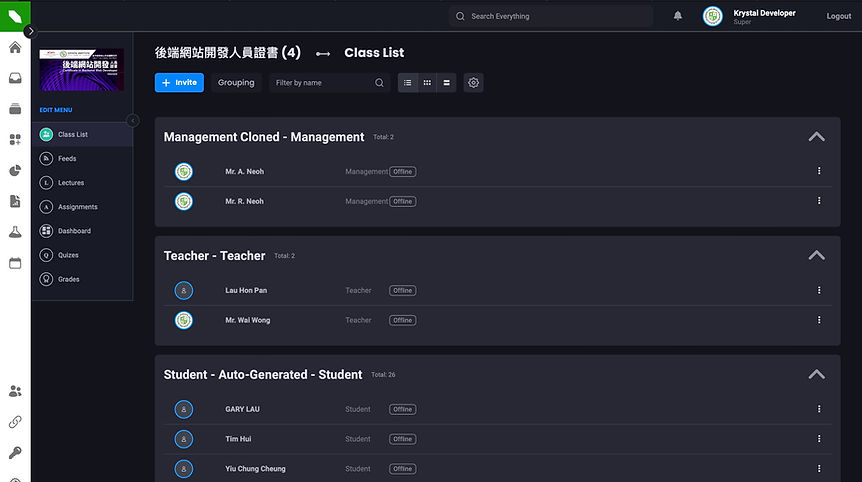Click the notification bell icon
The height and width of the screenshot is (482, 862).
click(x=678, y=16)
